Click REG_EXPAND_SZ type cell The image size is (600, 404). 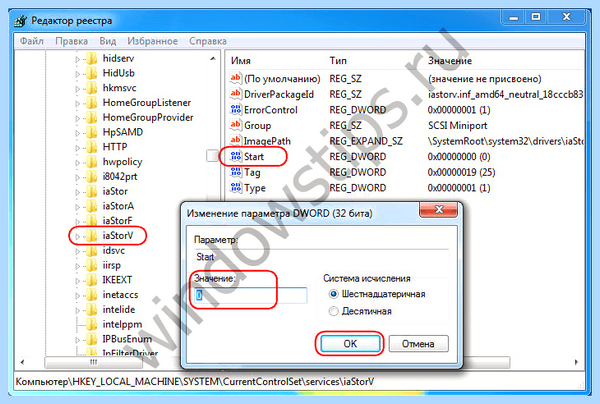[x=366, y=141]
